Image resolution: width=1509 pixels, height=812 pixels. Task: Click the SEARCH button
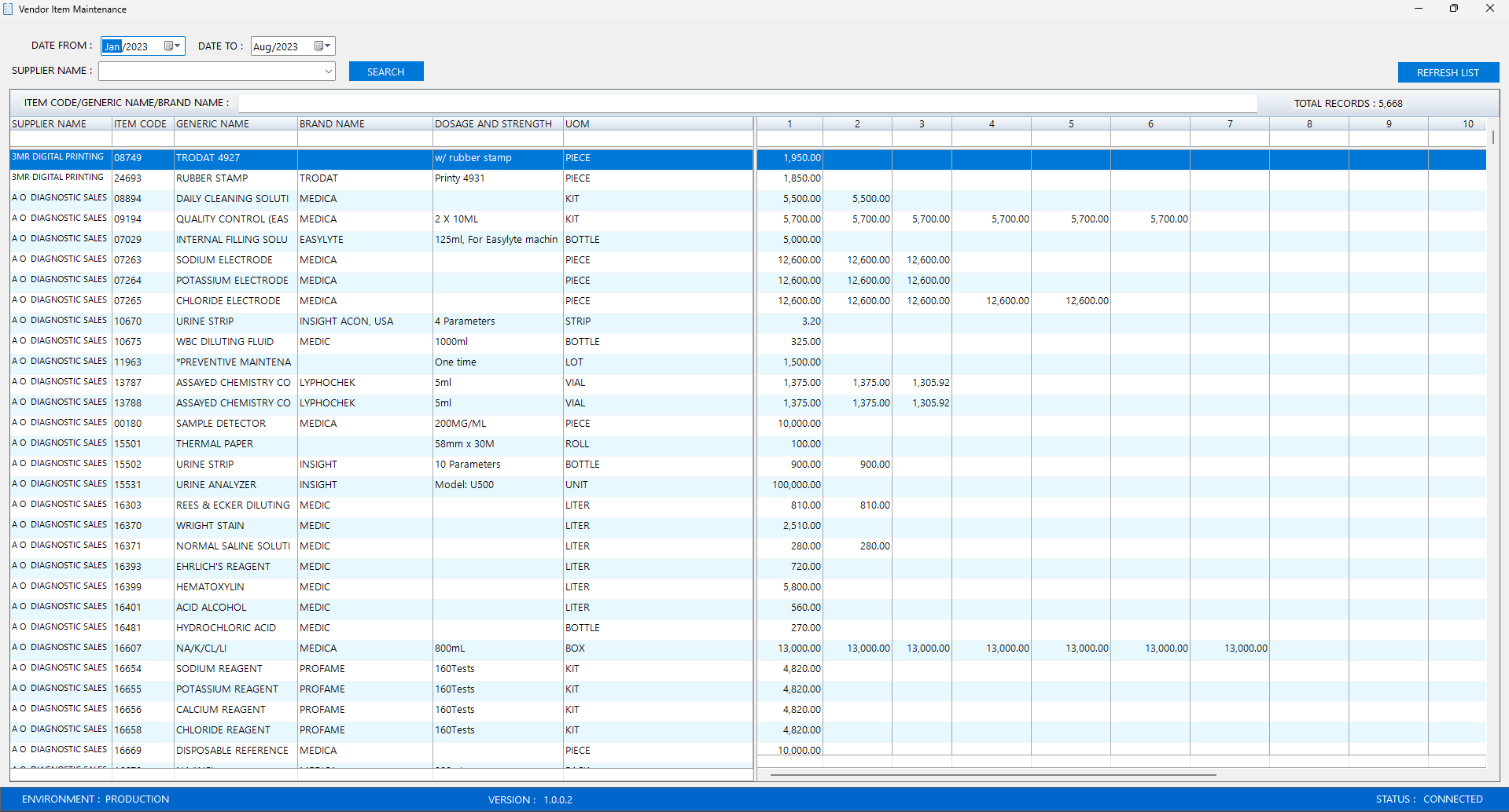385,72
